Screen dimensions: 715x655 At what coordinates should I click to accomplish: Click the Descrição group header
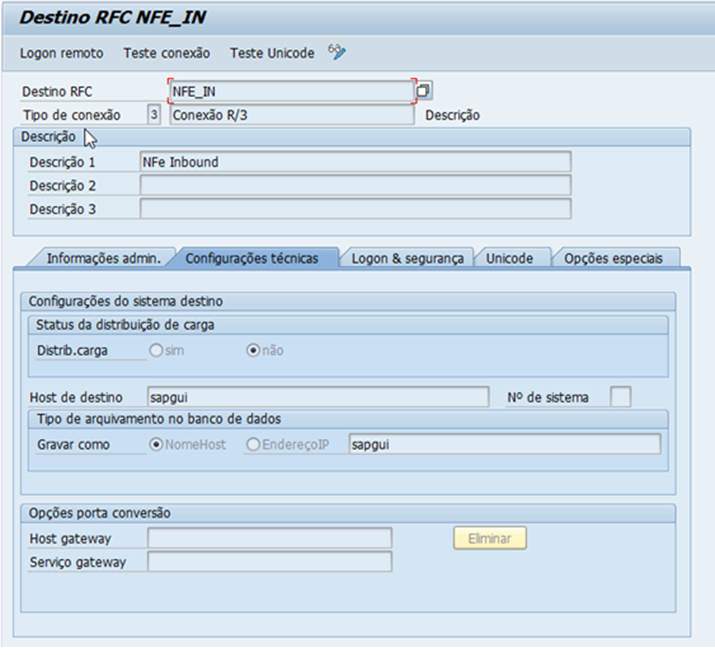pyautogui.click(x=352, y=137)
